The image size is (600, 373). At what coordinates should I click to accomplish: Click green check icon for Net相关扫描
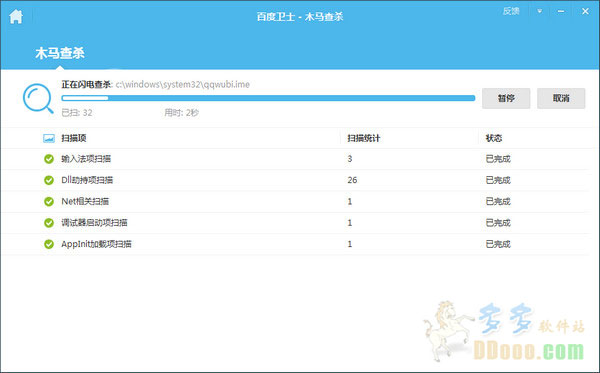tap(49, 201)
